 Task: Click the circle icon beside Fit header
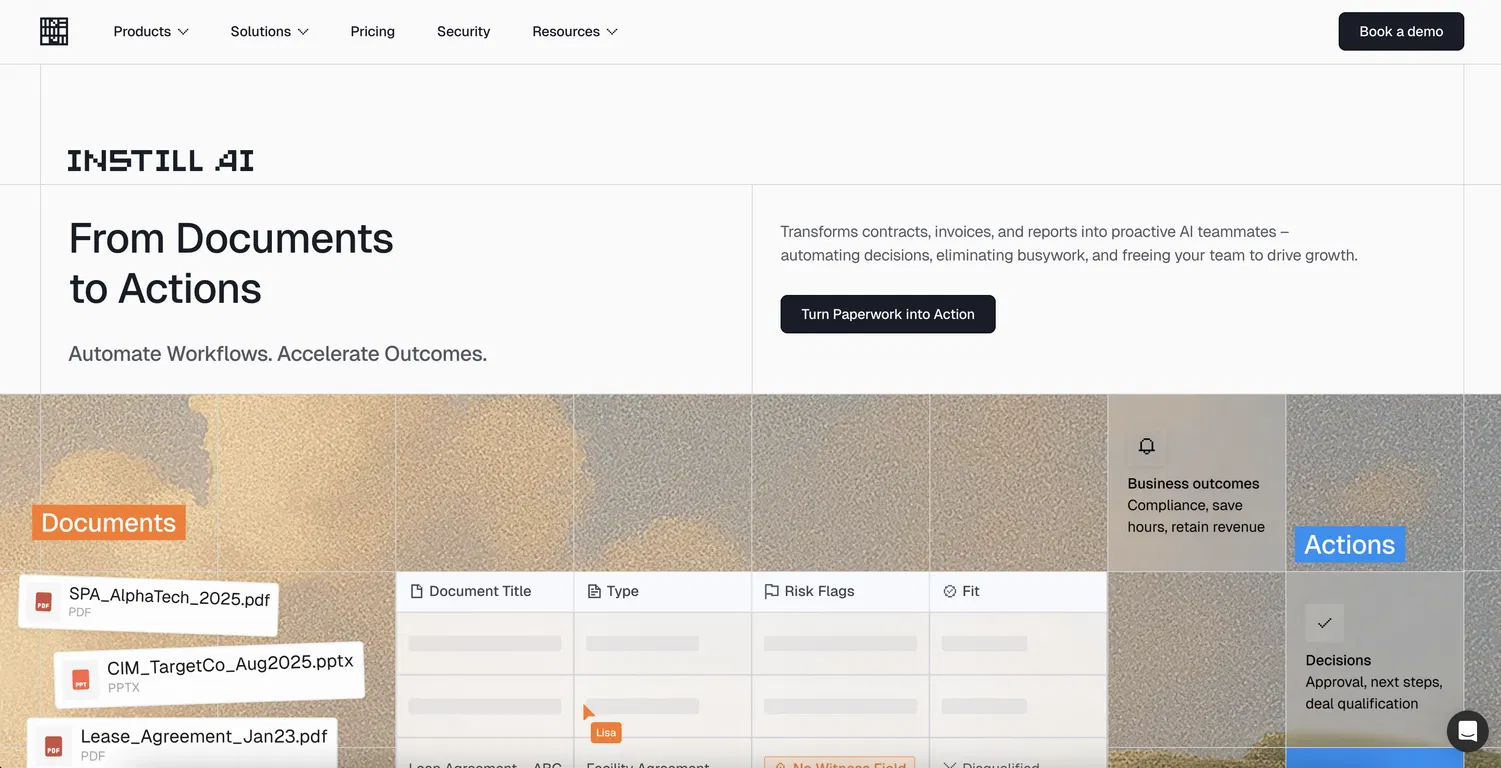pos(950,591)
